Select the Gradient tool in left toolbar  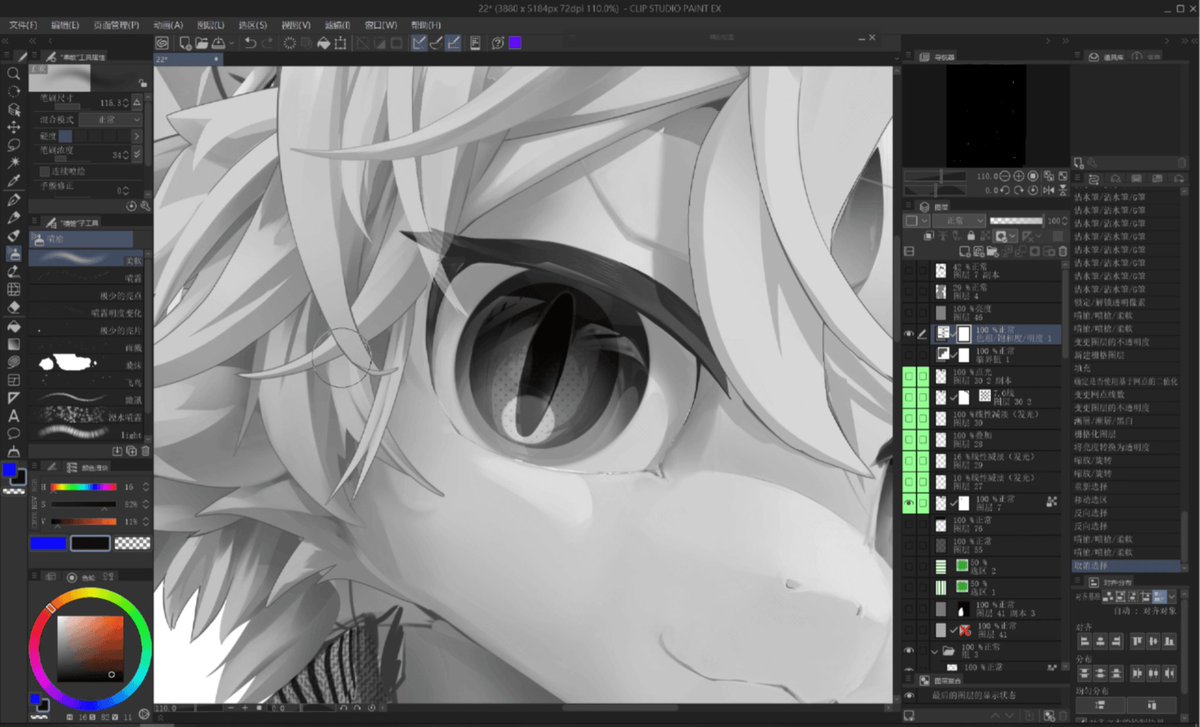(x=14, y=343)
